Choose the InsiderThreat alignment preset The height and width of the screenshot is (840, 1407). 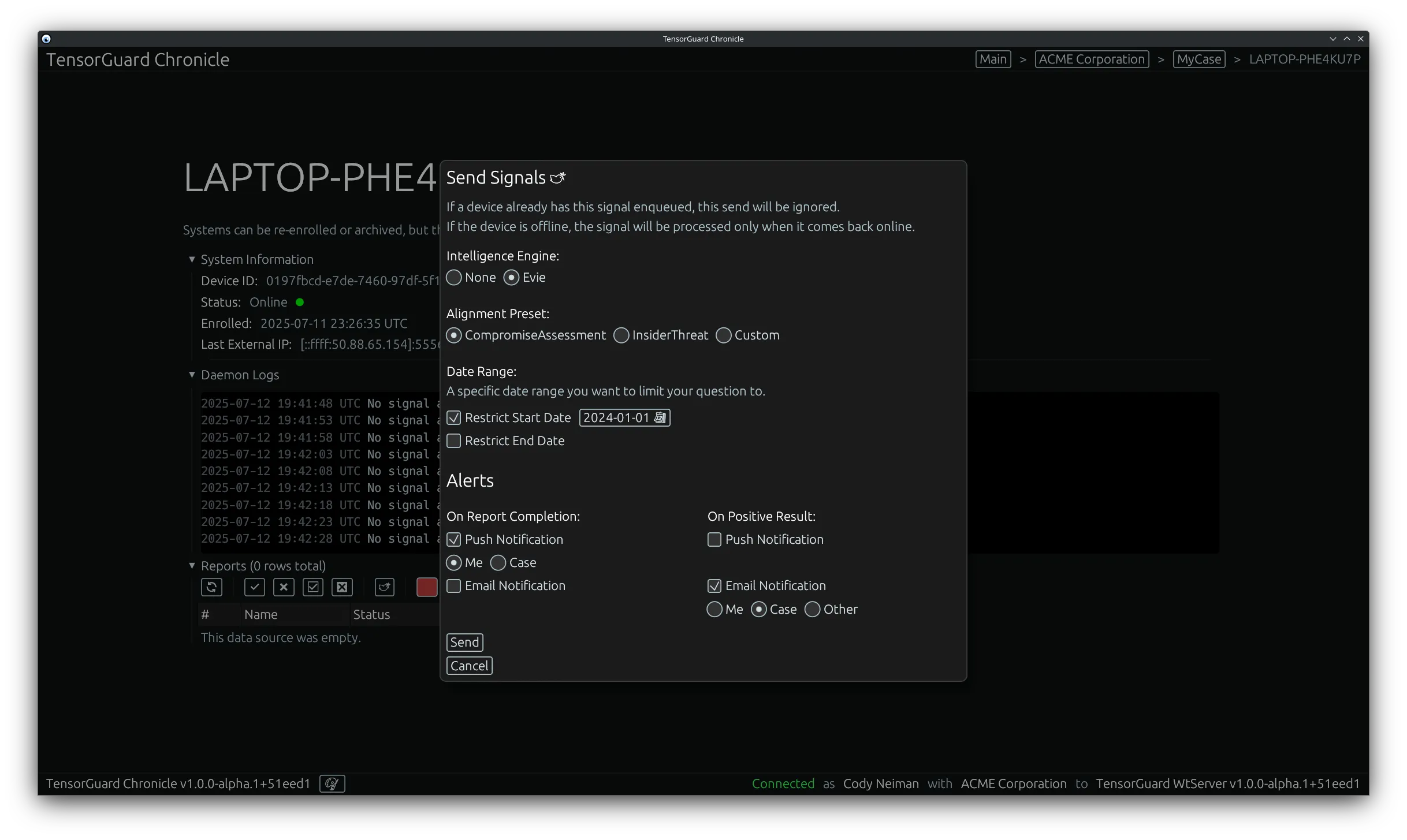pyautogui.click(x=621, y=335)
